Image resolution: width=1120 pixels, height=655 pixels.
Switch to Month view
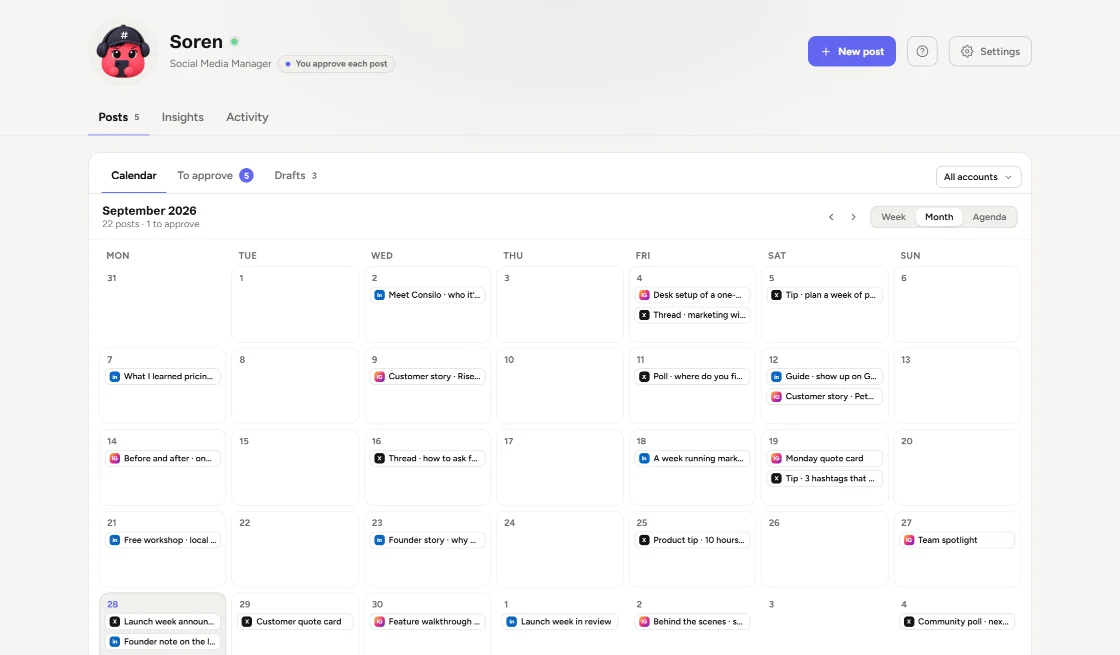pyautogui.click(x=939, y=217)
